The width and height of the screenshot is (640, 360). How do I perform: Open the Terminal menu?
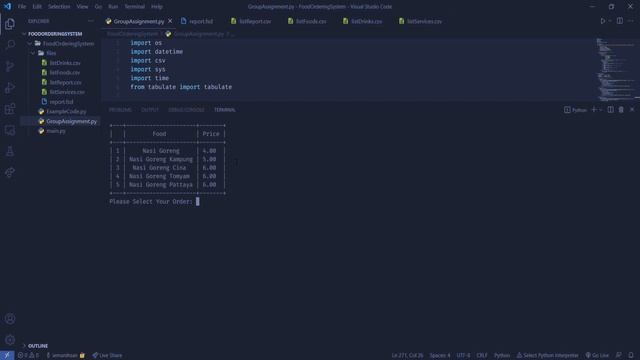[135, 7]
